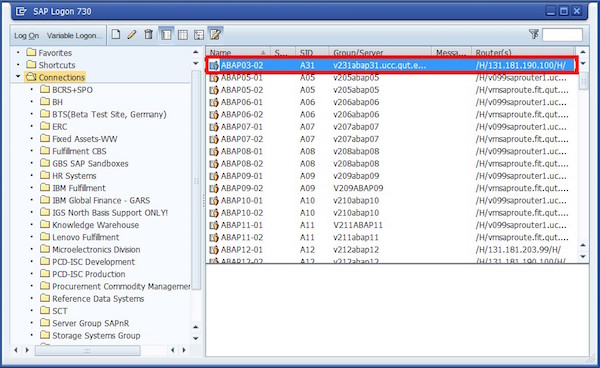Image resolution: width=600 pixels, height=368 pixels.
Task: Select the IBM Fulfillment folder
Action: pos(73,188)
